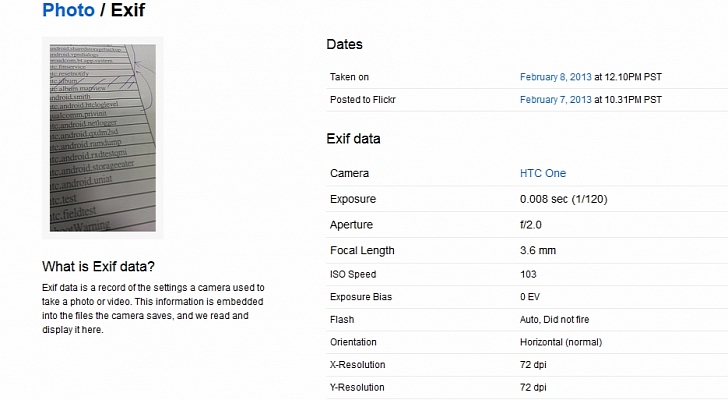Click the X-Resolution row label

point(358,365)
